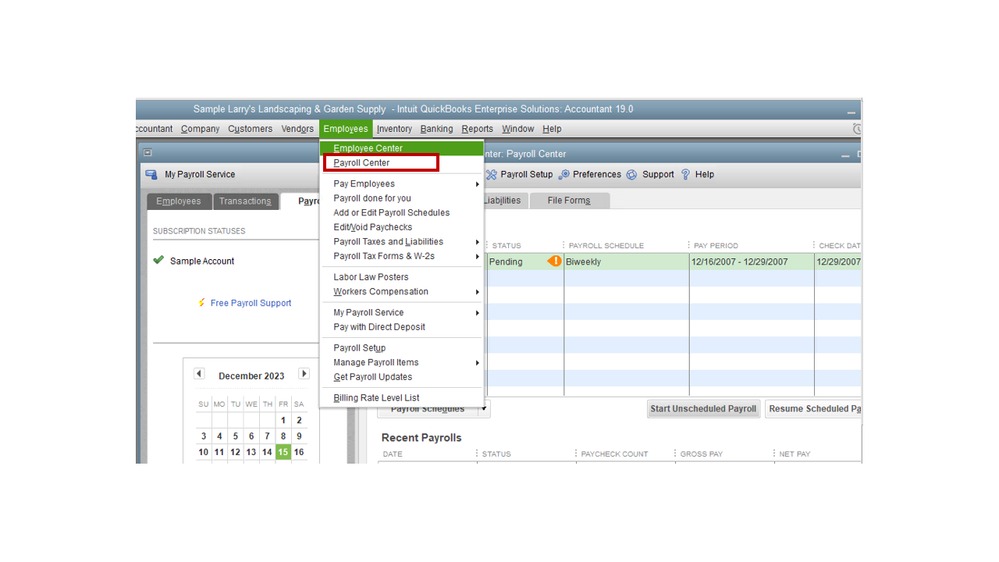Click the orange pending warning icon
Image resolution: width=999 pixels, height=562 pixels.
tap(554, 261)
